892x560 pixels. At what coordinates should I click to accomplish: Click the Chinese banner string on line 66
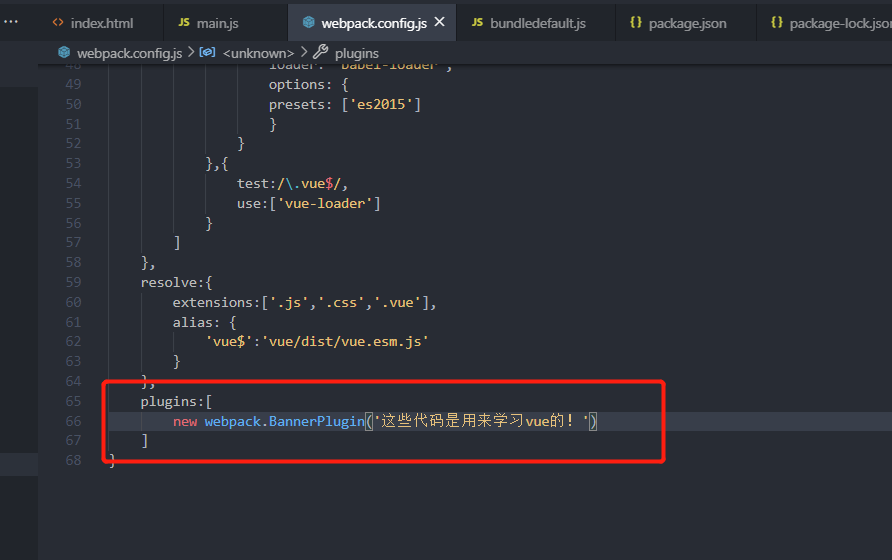tap(481, 421)
